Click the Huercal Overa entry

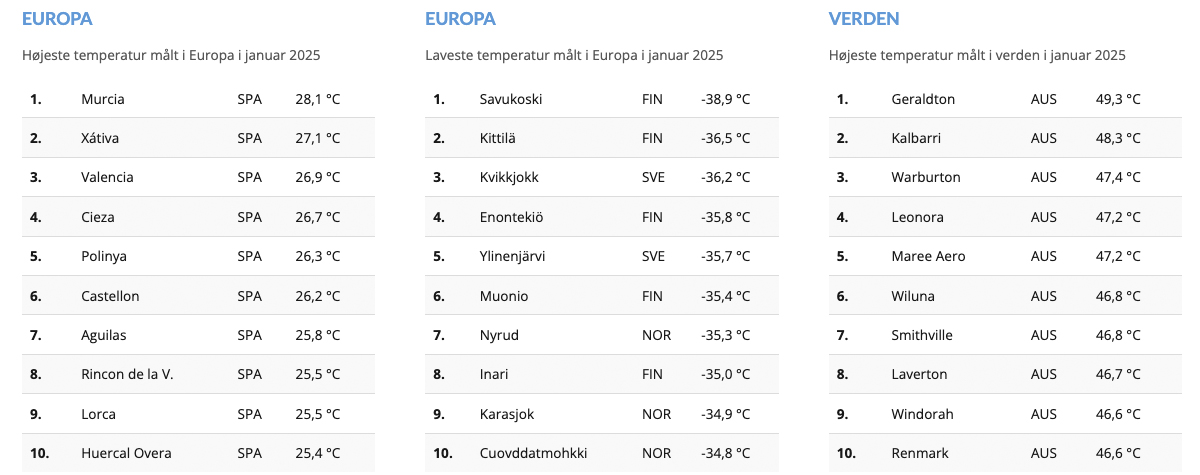(126, 453)
